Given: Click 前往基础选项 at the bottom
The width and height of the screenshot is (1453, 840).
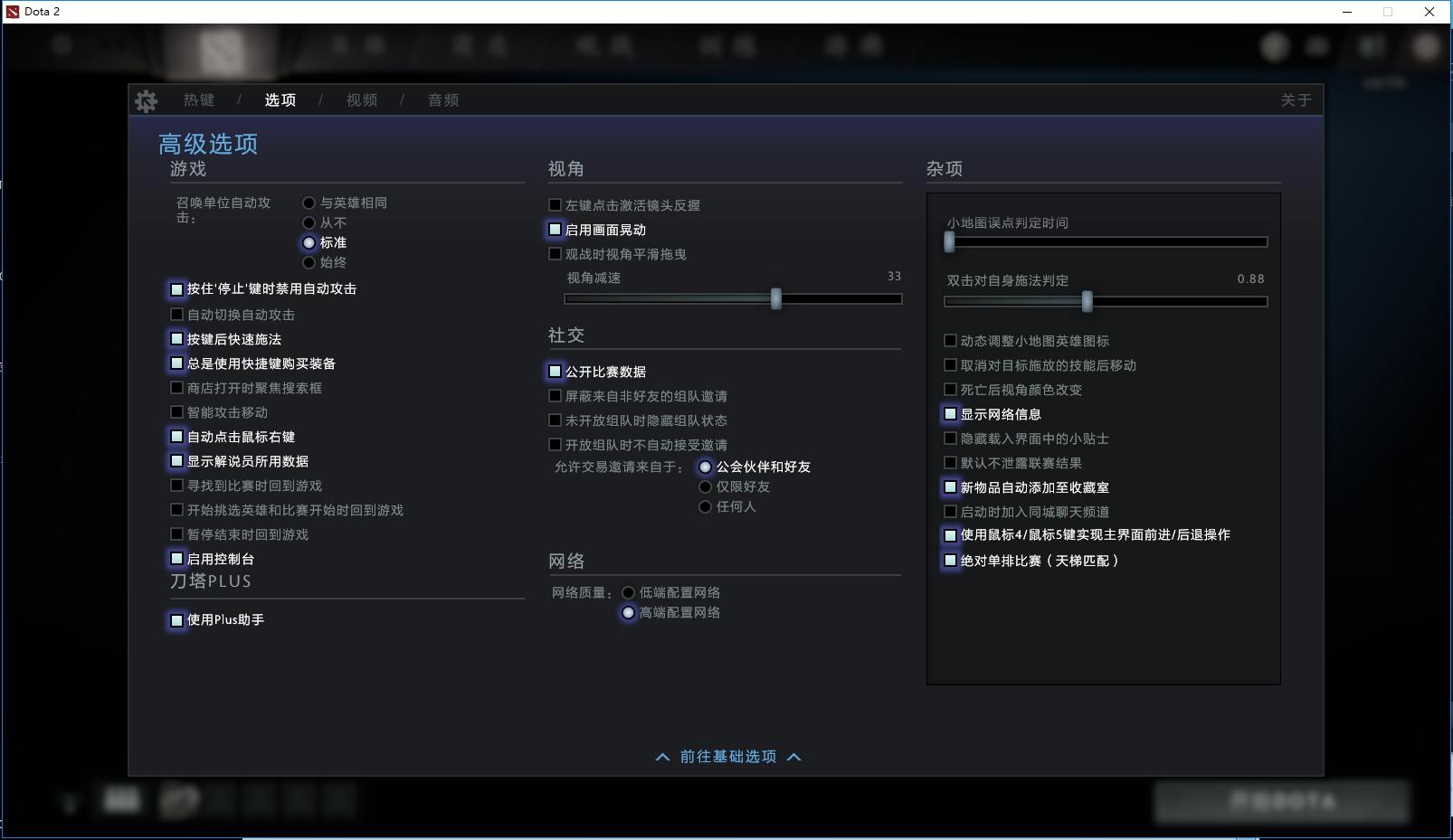Looking at the screenshot, I should tap(726, 757).
